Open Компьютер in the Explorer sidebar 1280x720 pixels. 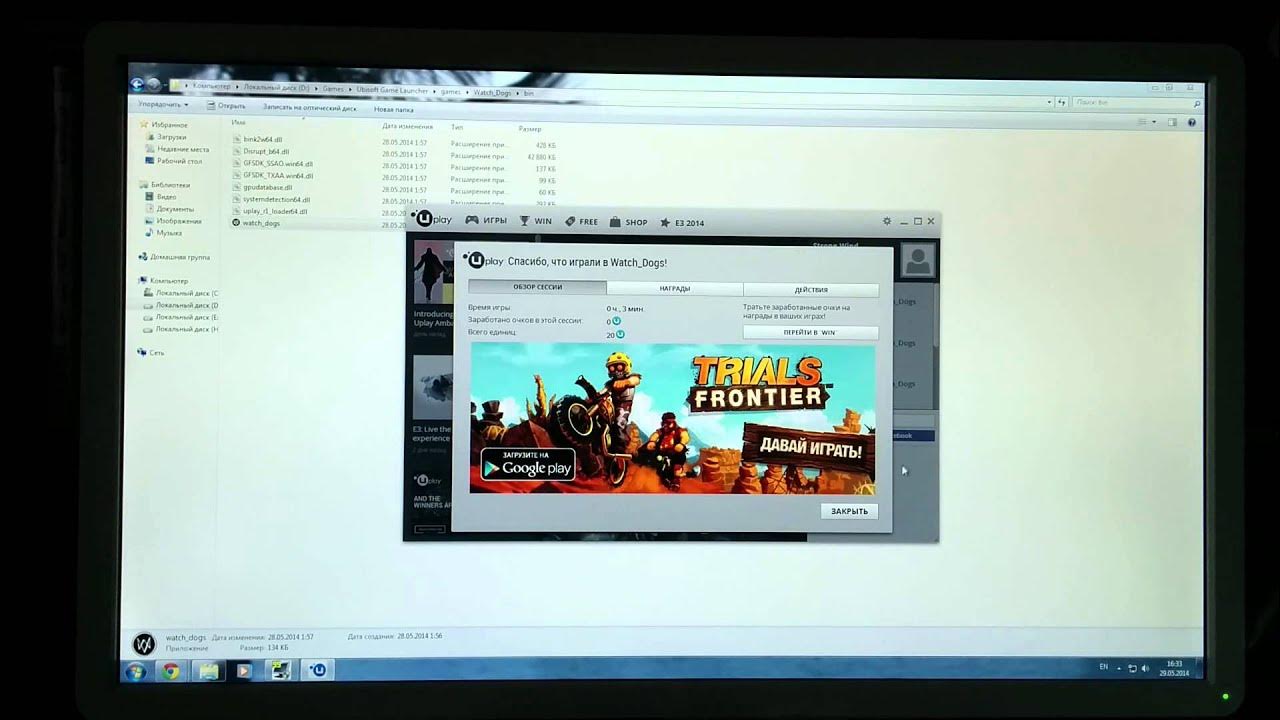pyautogui.click(x=163, y=281)
